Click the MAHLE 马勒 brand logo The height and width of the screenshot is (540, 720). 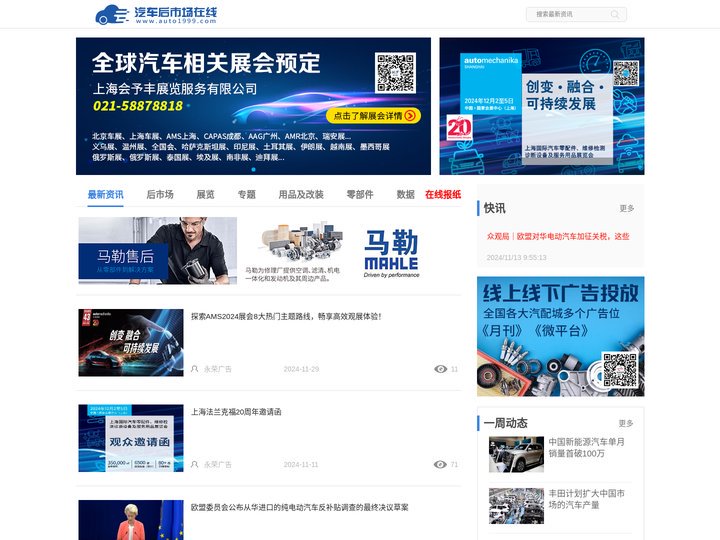[391, 253]
